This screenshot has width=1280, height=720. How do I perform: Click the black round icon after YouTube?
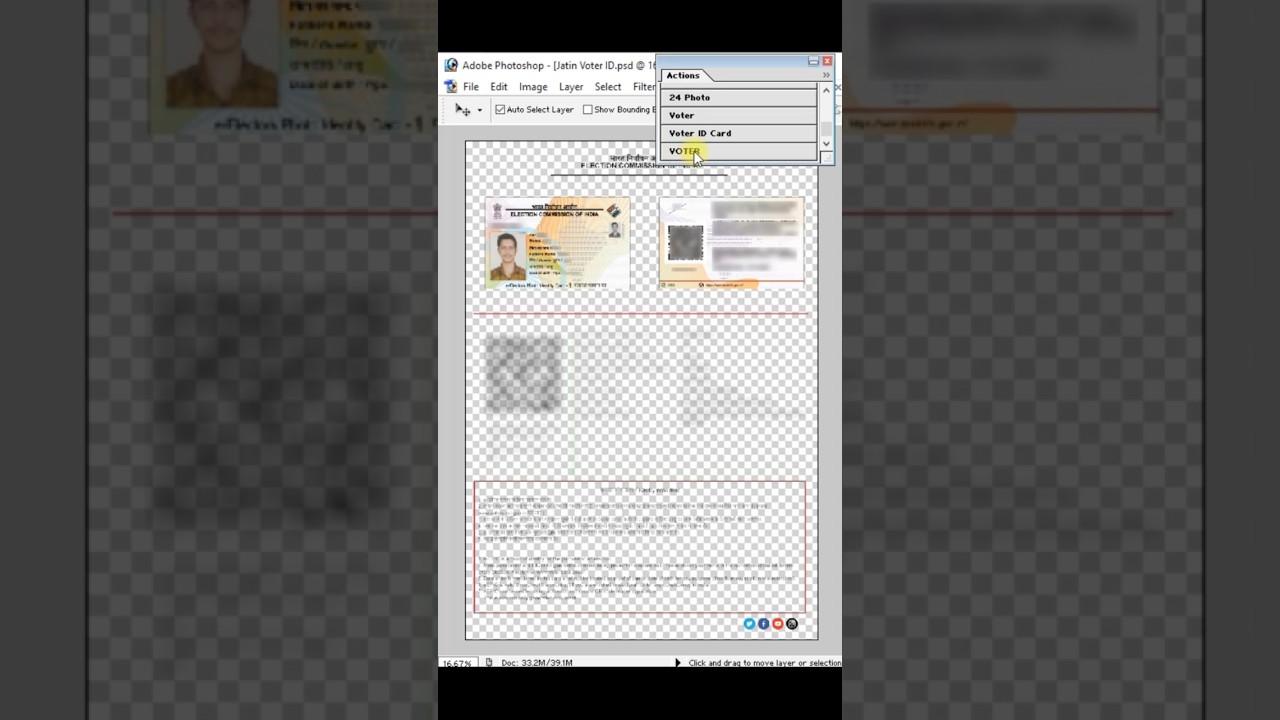click(x=792, y=624)
